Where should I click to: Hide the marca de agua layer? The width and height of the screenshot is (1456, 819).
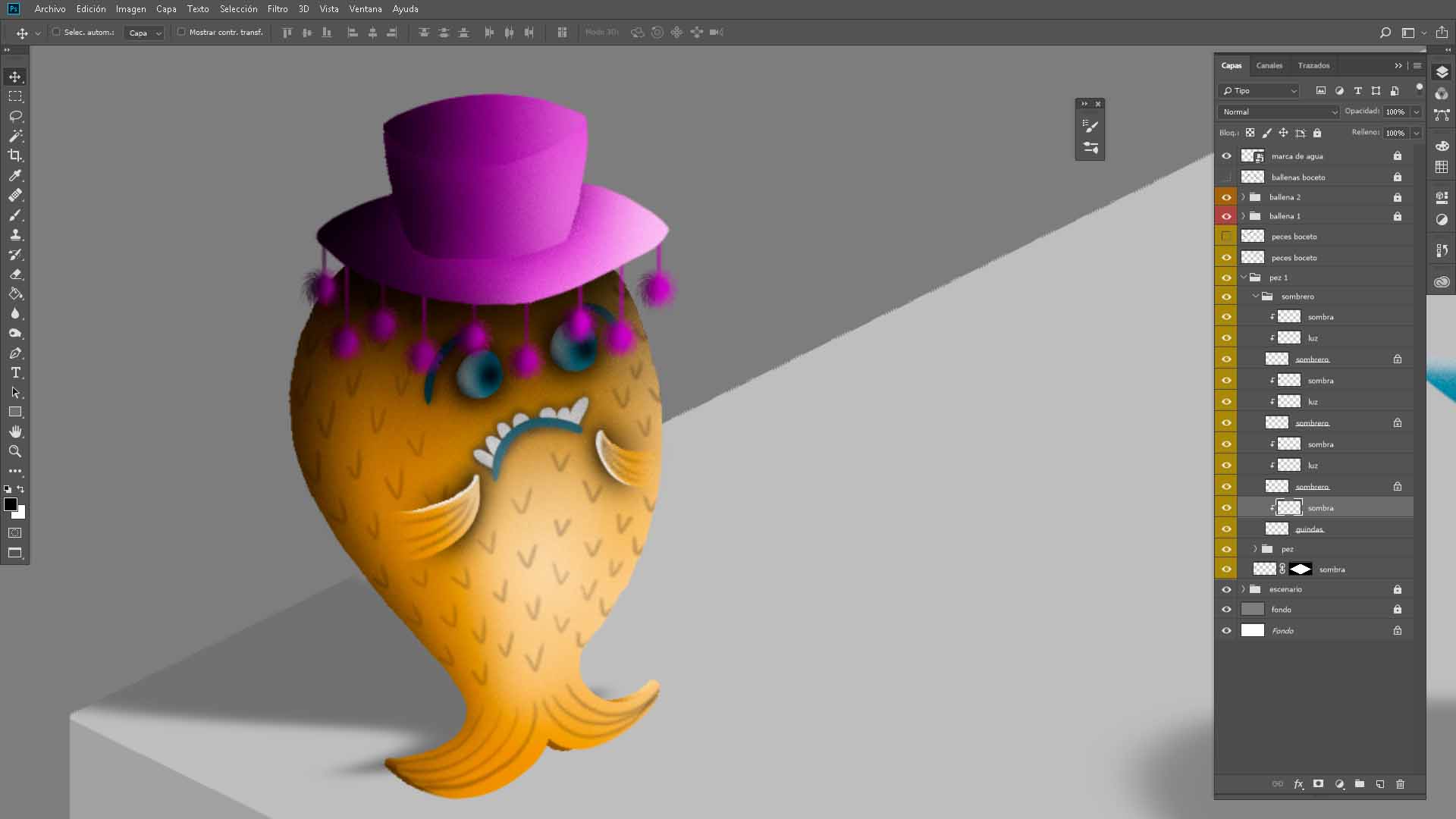pyautogui.click(x=1226, y=156)
